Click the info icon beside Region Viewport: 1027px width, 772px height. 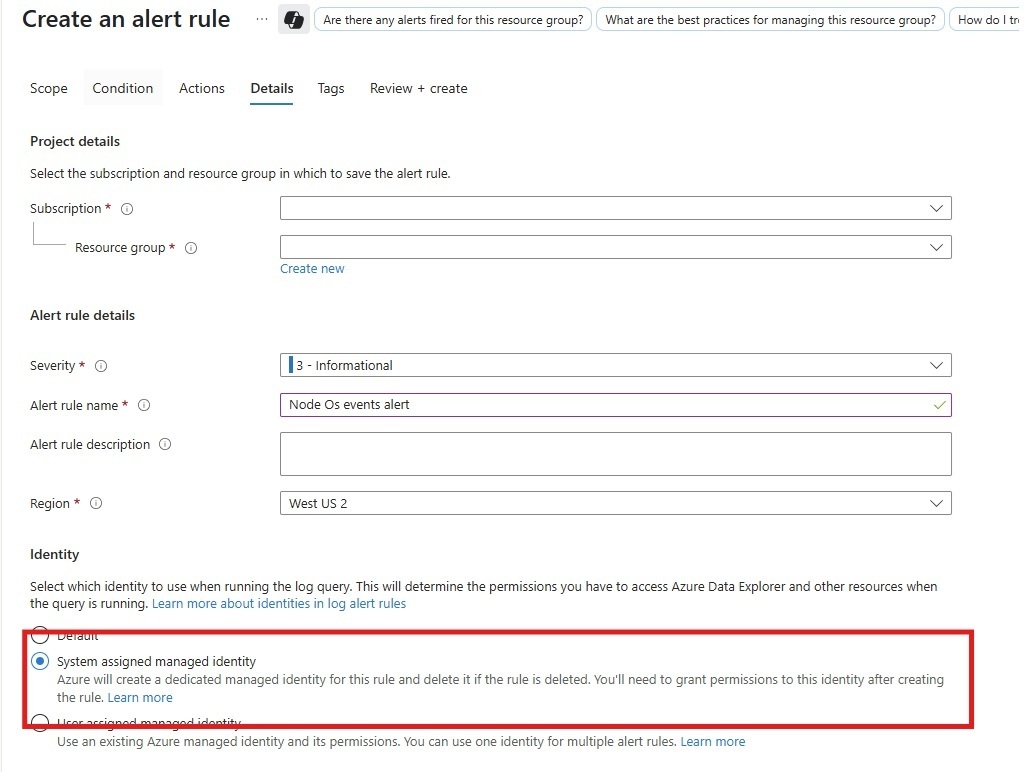96,503
